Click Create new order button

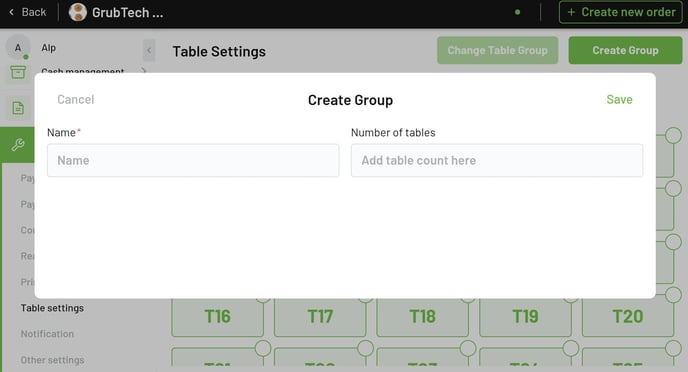point(620,12)
